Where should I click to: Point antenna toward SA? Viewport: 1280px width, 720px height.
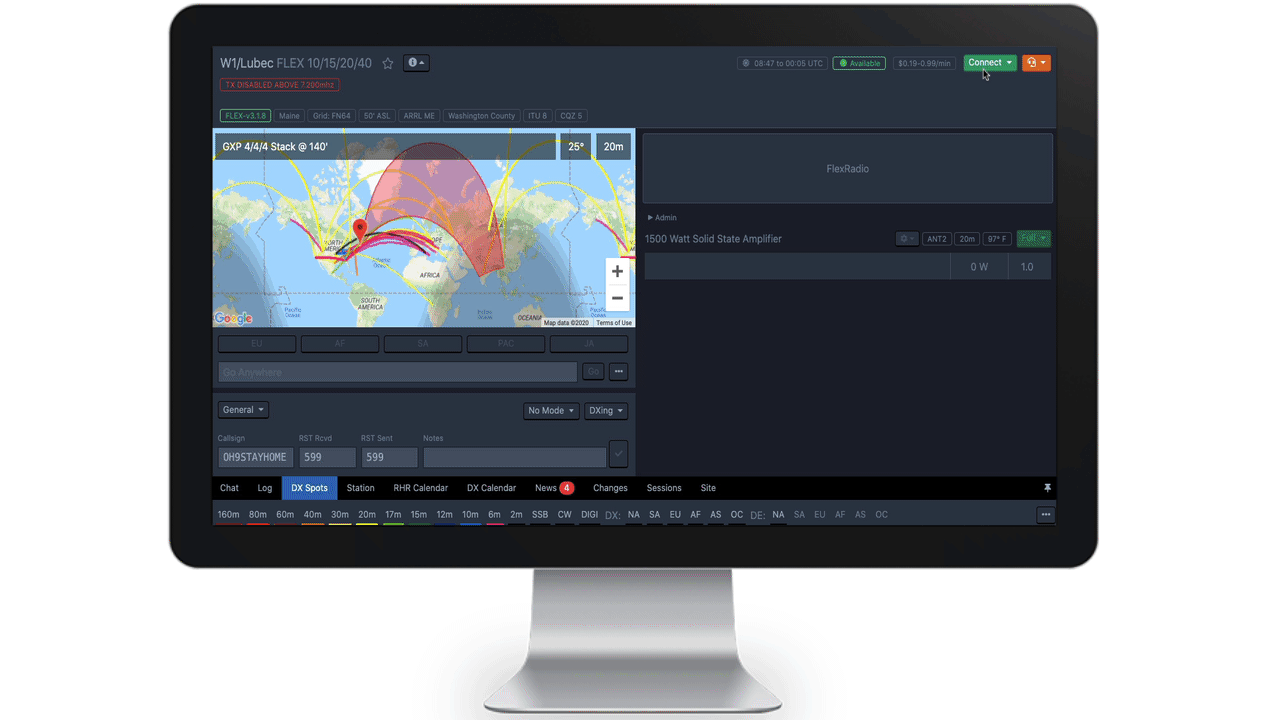tap(423, 344)
